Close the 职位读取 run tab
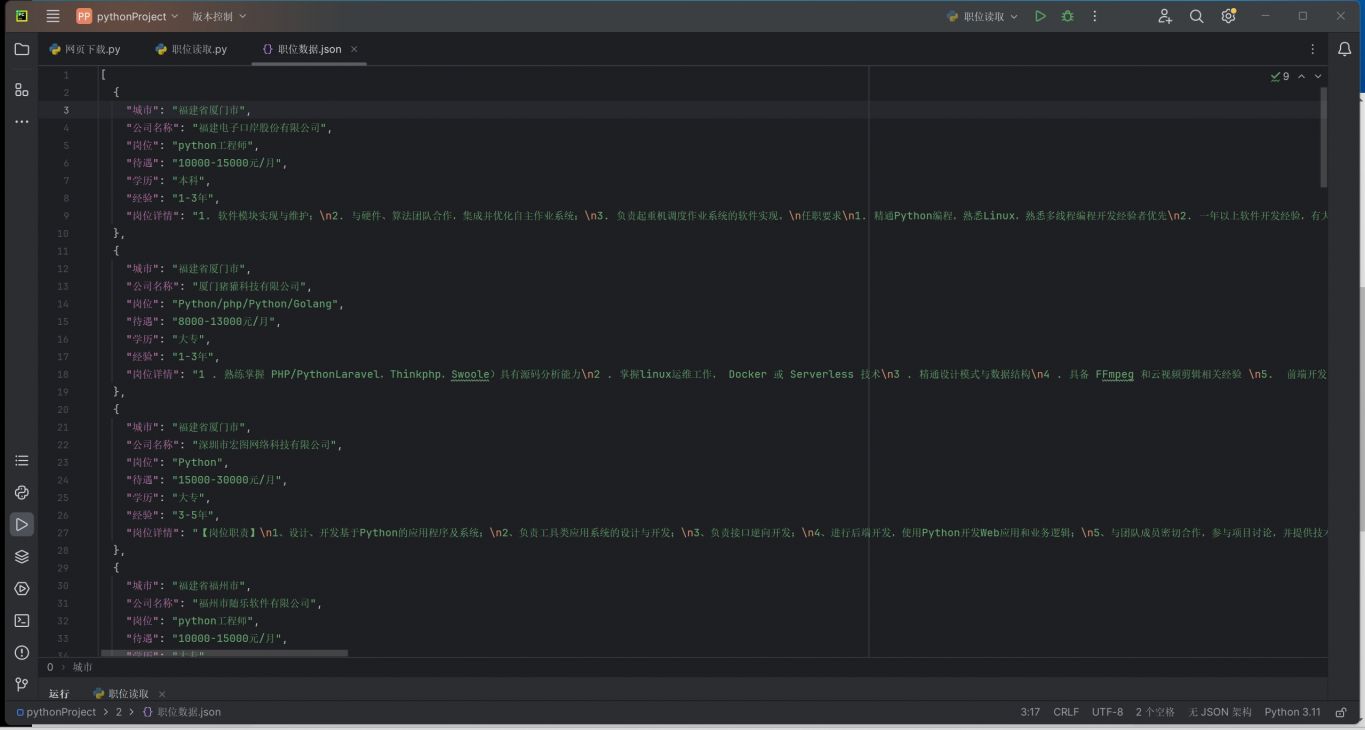Screen dimensions: 1365x730 pyautogui.click(x=162, y=694)
